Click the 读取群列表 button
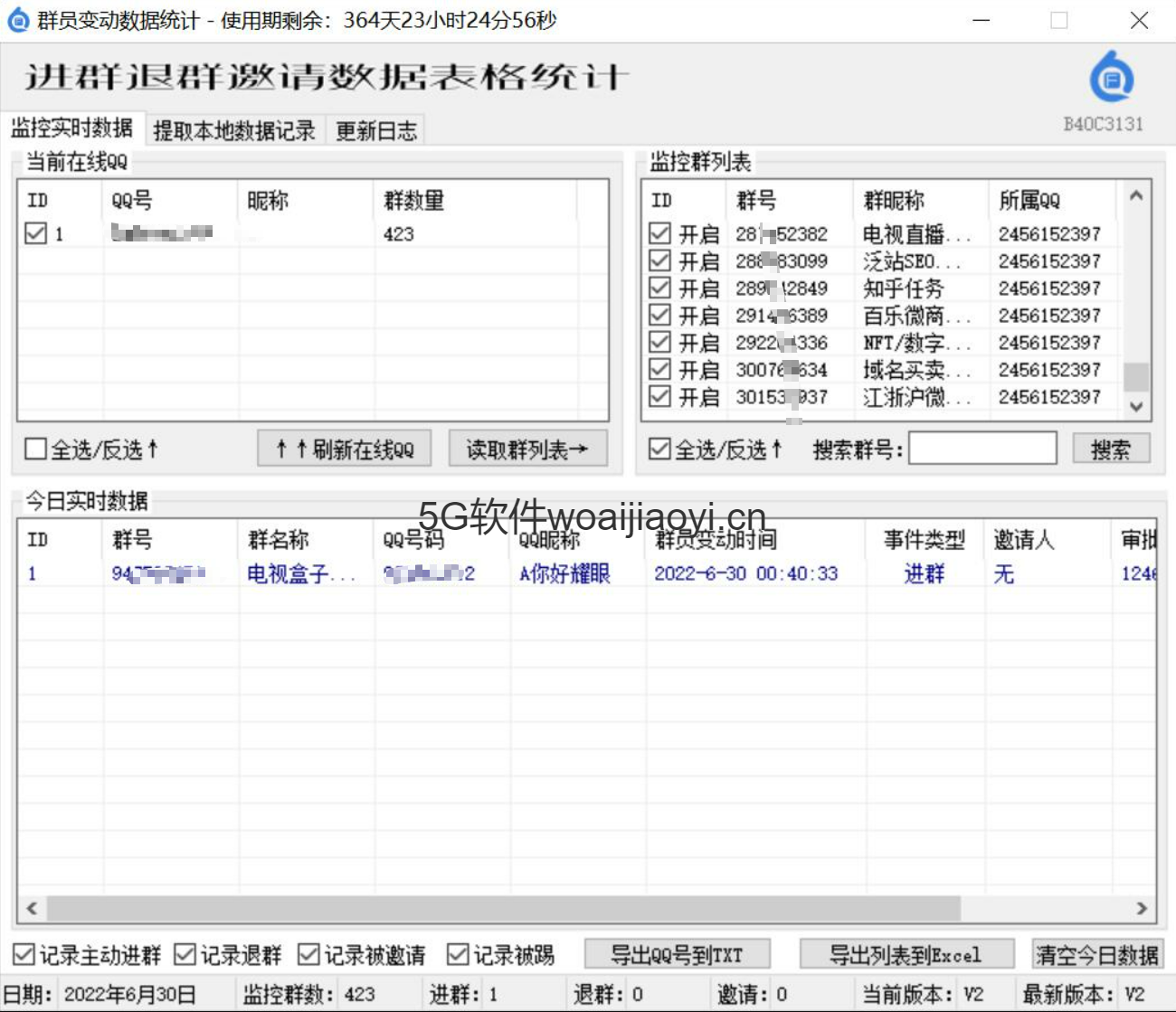Screen dimensions: 1176x1012 tap(527, 449)
